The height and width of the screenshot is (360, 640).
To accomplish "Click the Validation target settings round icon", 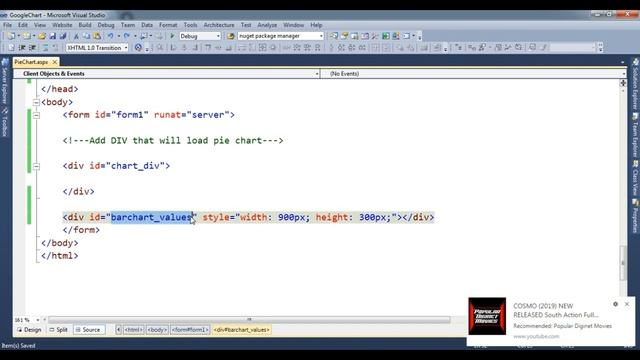I will (x=138, y=48).
